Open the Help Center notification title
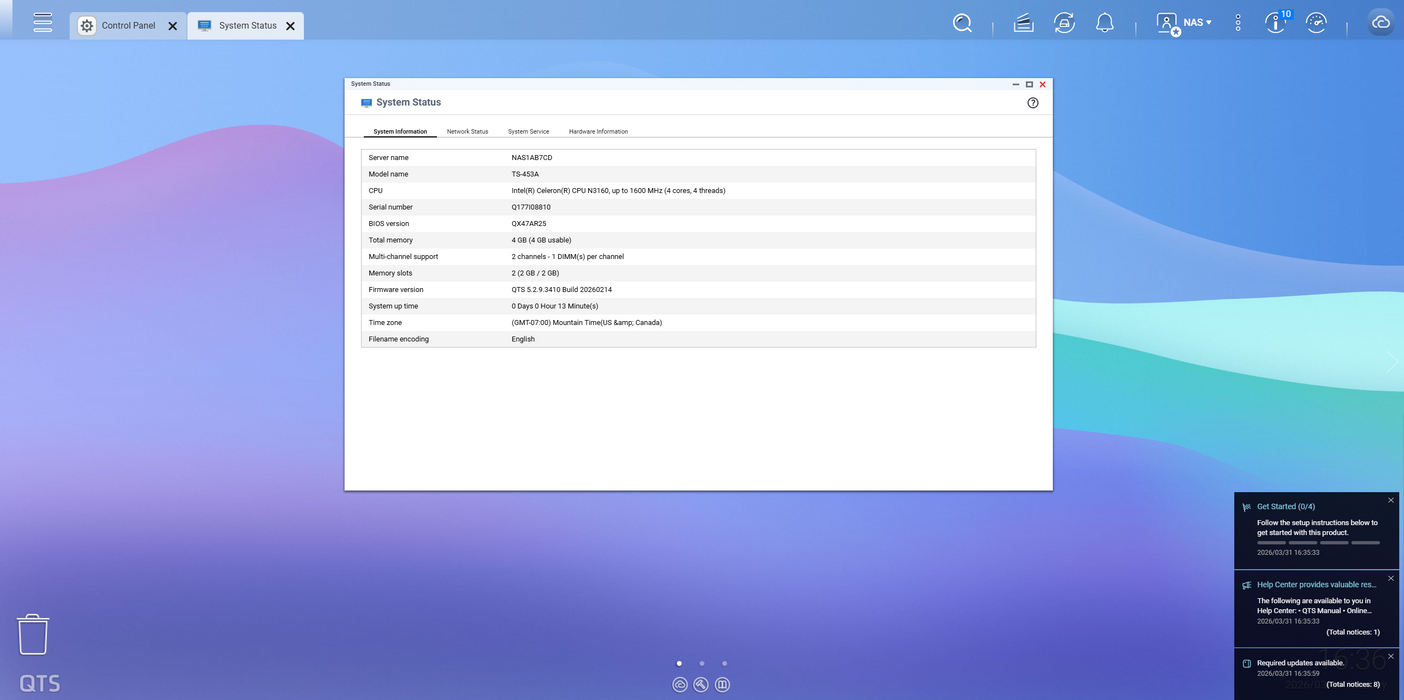The height and width of the screenshot is (700, 1404). pyautogui.click(x=1317, y=584)
